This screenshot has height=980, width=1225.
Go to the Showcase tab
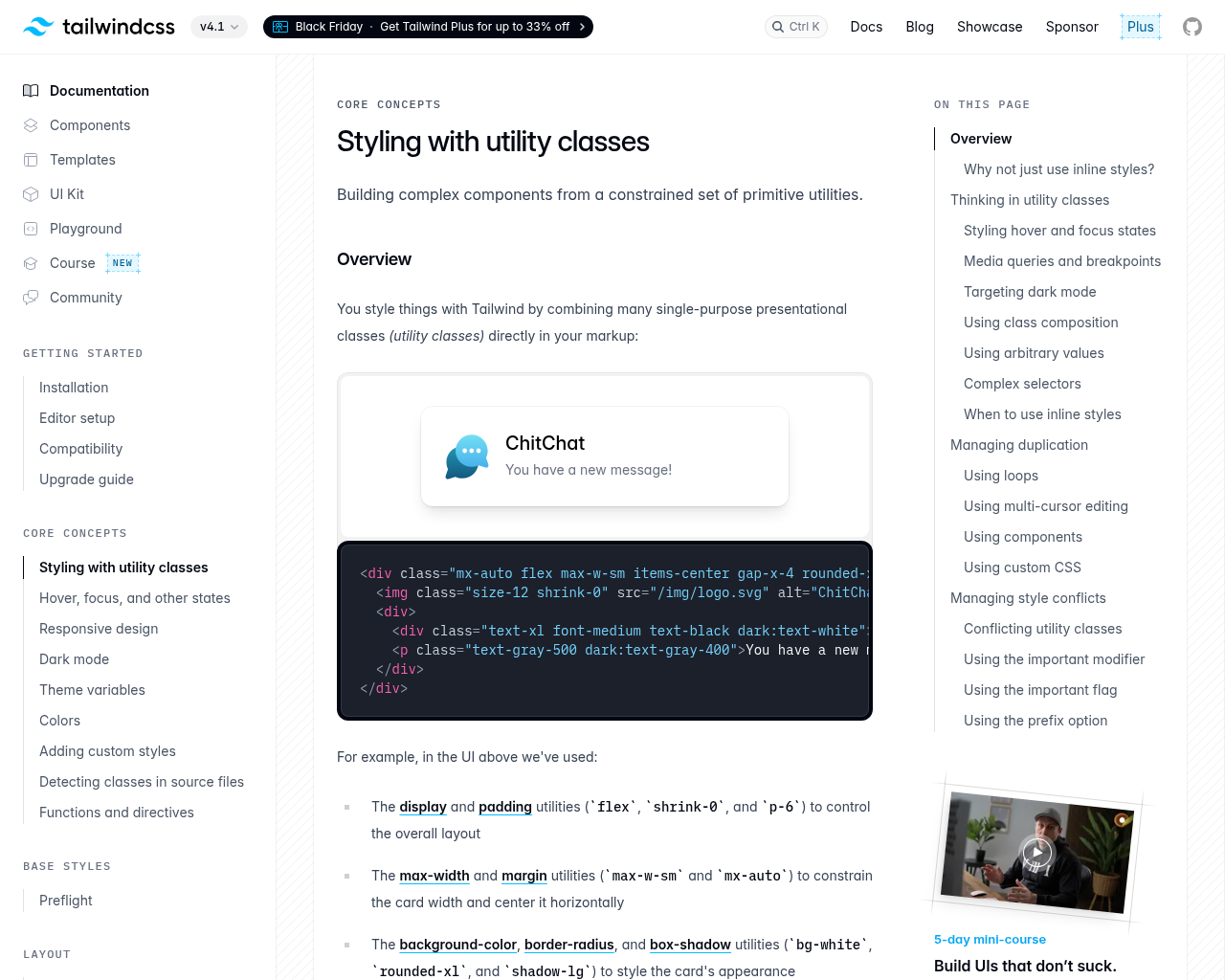click(990, 27)
